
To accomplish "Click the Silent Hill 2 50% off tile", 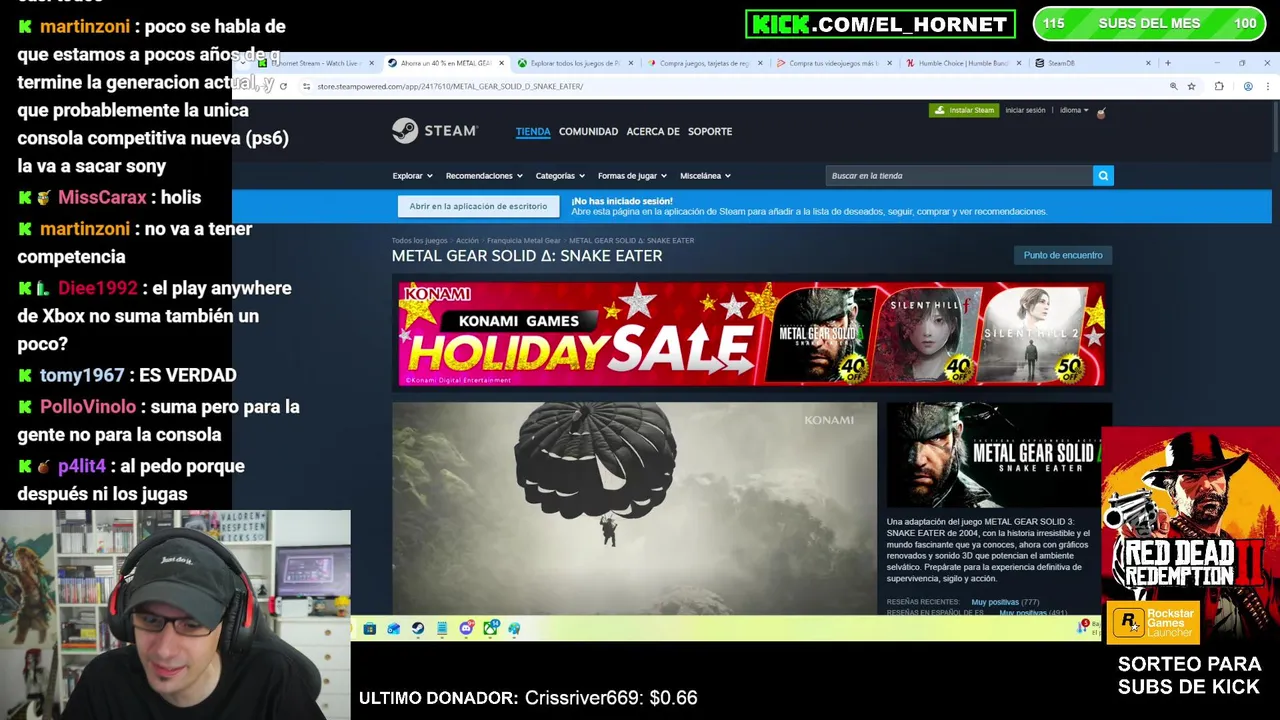I will click(x=1034, y=334).
